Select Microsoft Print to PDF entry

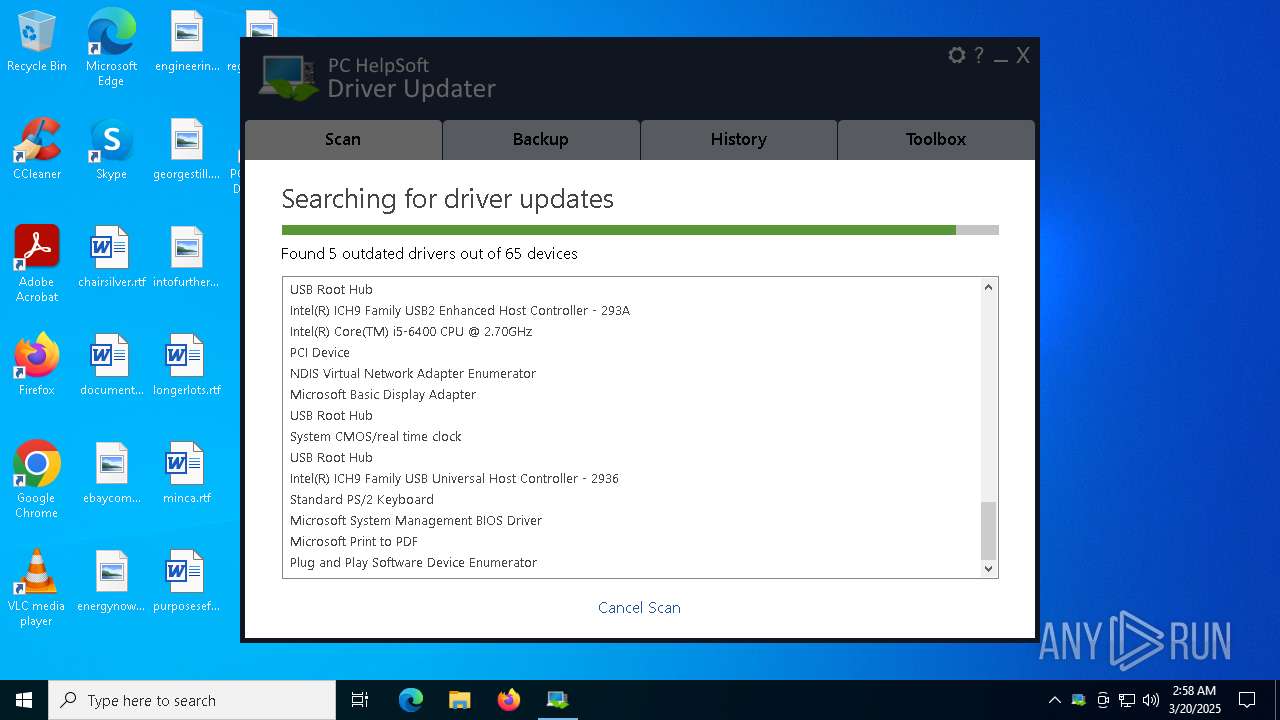354,541
